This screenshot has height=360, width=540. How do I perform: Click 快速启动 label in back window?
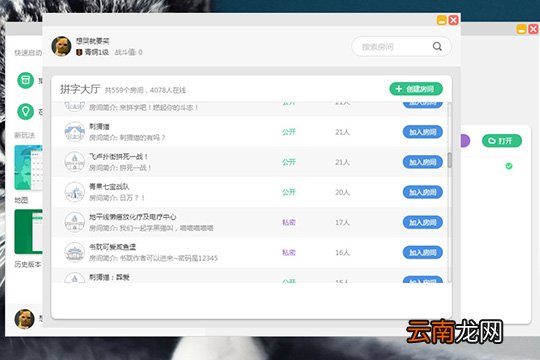point(28,53)
